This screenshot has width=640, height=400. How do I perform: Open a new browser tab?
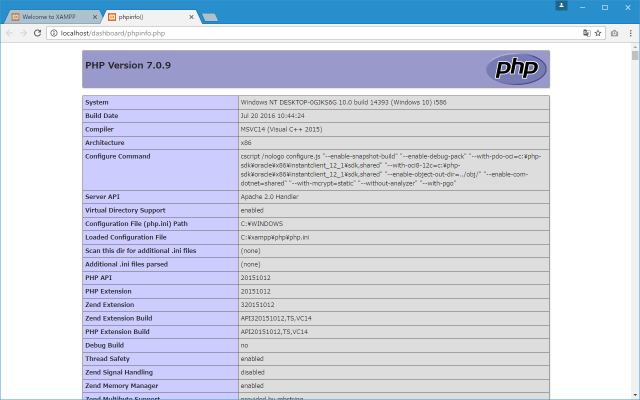click(210, 17)
